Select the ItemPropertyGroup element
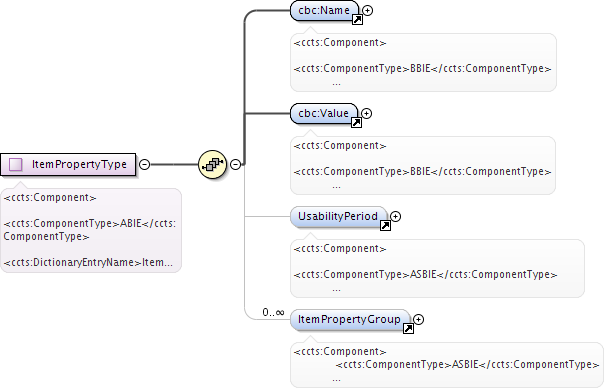The height and width of the screenshot is (391, 611). 350,320
